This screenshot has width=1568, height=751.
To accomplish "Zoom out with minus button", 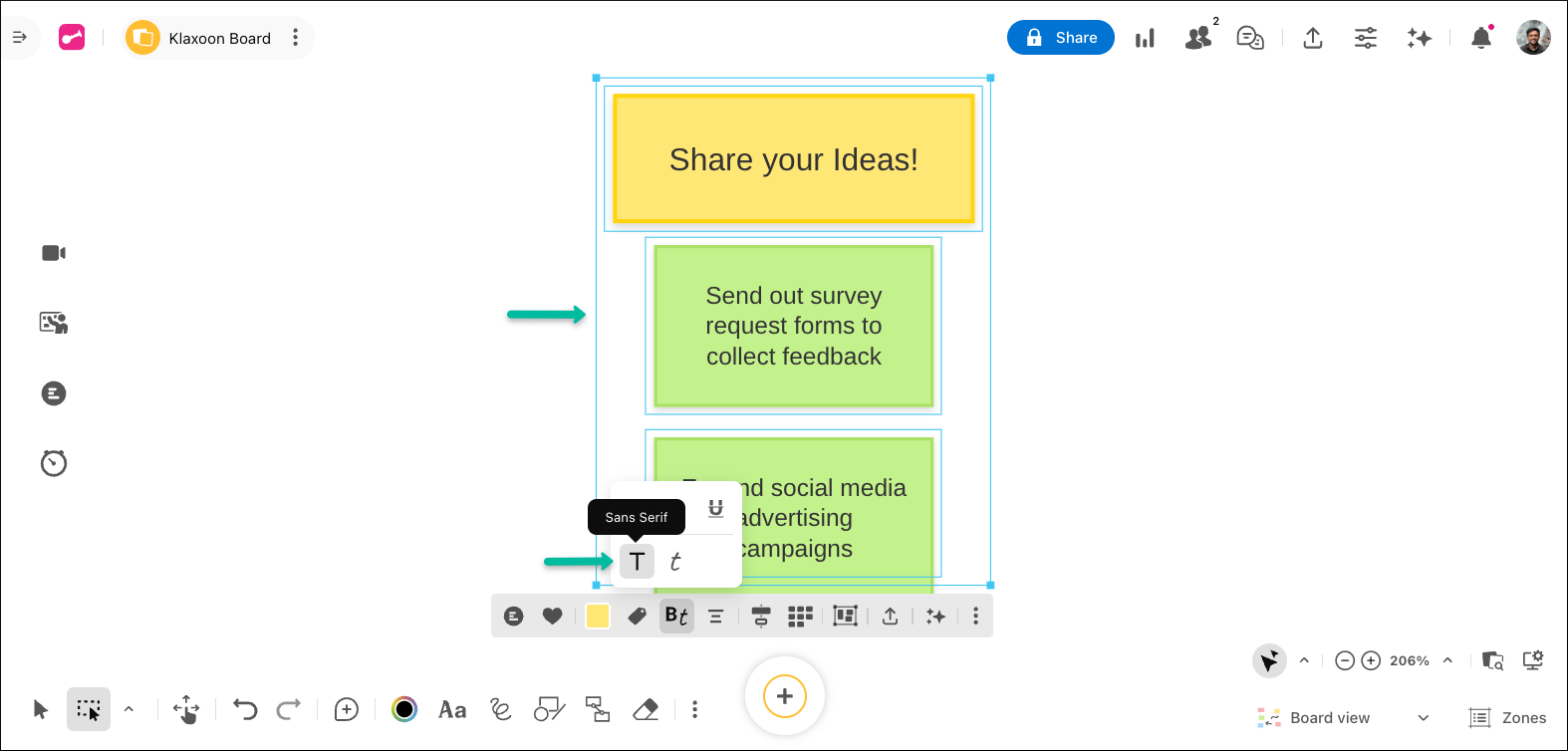I will [x=1345, y=660].
